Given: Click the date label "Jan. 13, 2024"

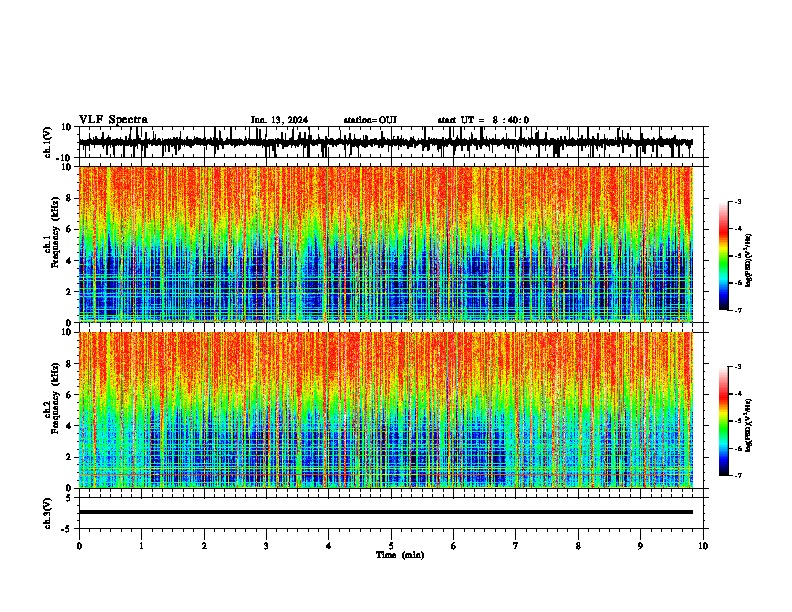Looking at the screenshot, I should pos(279,120).
